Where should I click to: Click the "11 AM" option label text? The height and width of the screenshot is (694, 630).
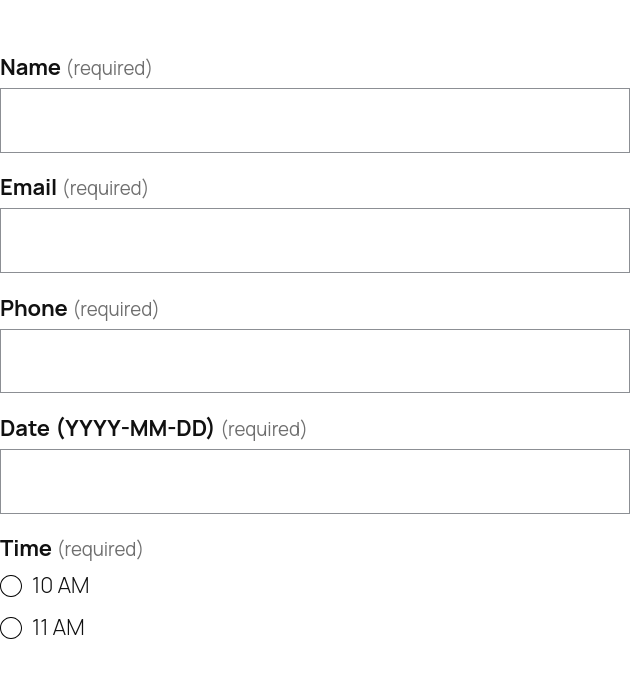click(x=58, y=628)
